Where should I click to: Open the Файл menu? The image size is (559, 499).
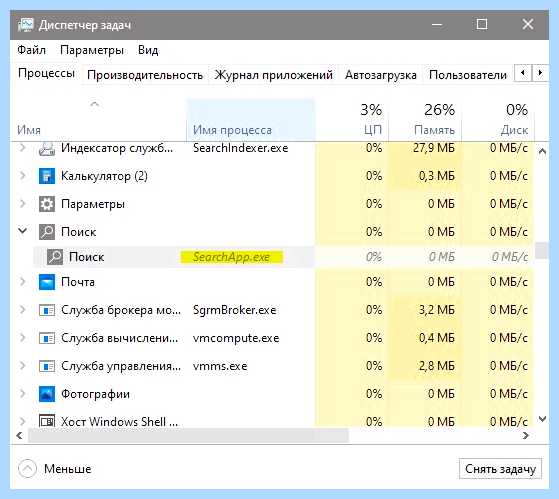click(31, 50)
